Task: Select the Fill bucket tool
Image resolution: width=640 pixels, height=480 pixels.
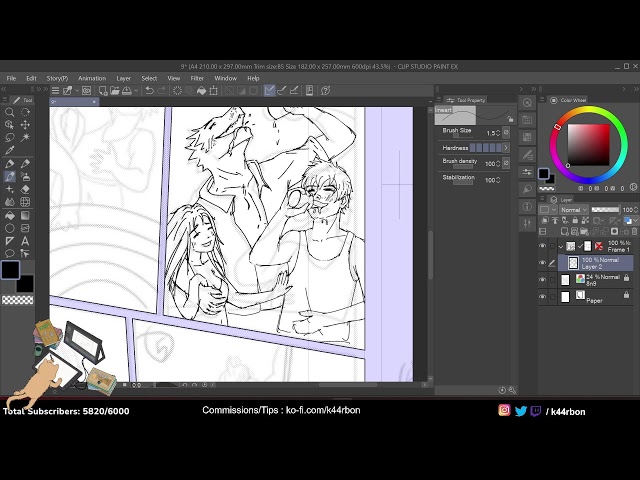Action: [9, 216]
